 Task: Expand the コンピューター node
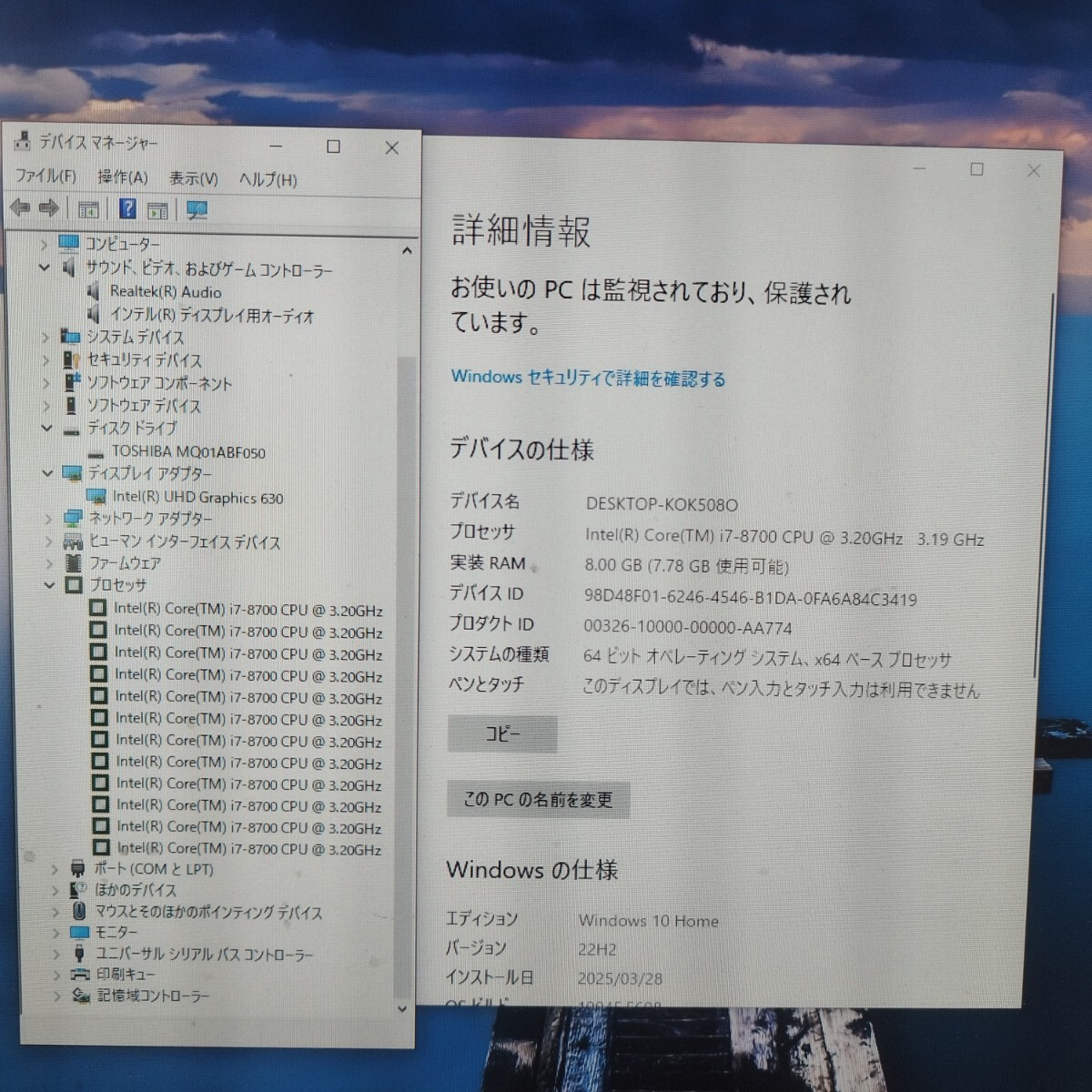coord(44,243)
